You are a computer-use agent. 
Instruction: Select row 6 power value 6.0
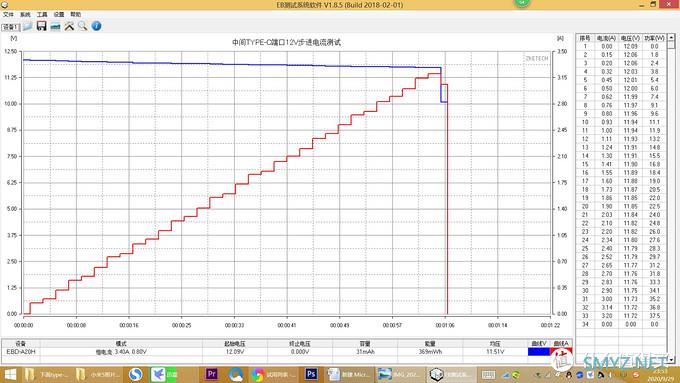click(654, 88)
